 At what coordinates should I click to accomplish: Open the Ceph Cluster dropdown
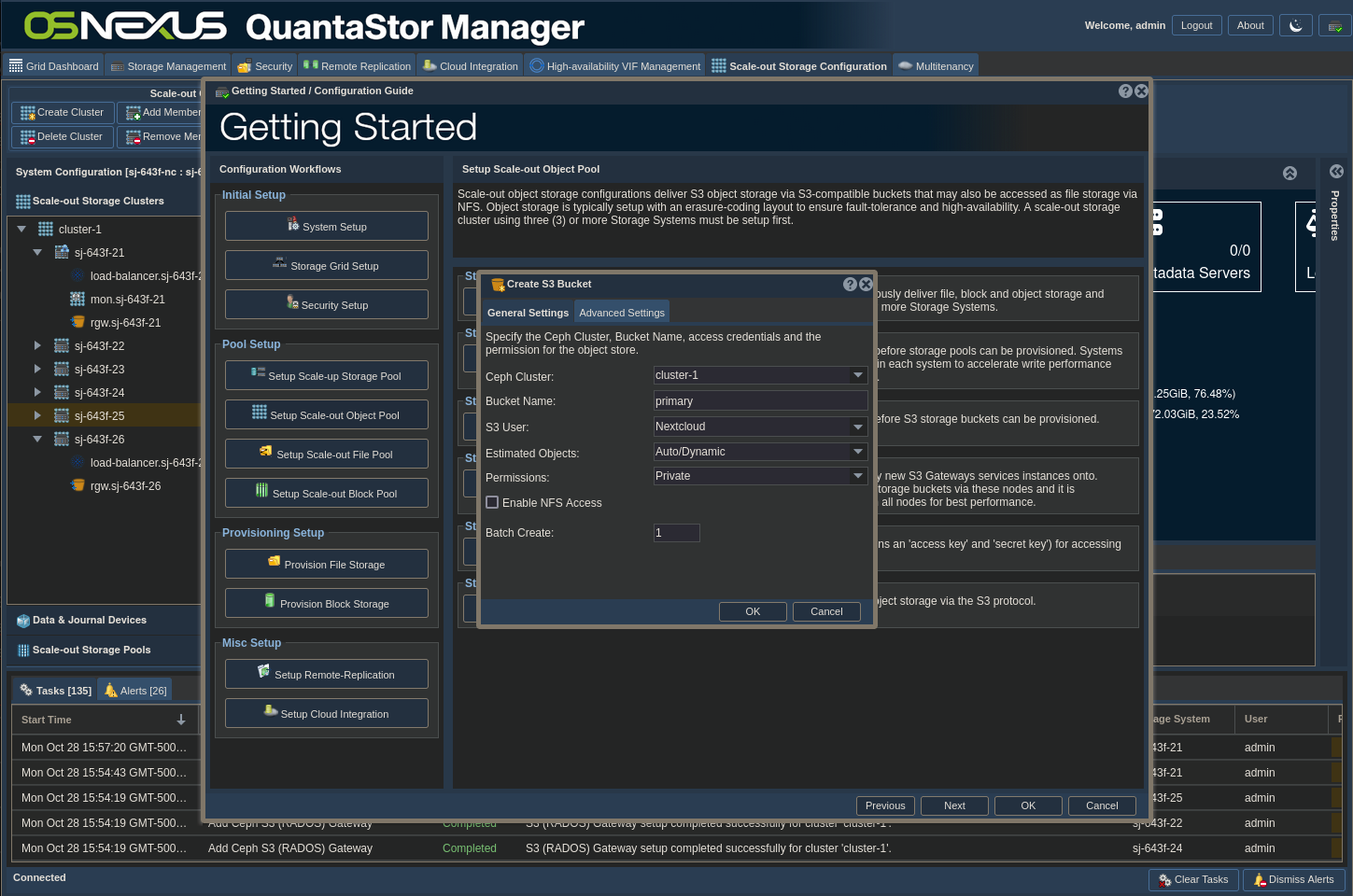tap(857, 375)
